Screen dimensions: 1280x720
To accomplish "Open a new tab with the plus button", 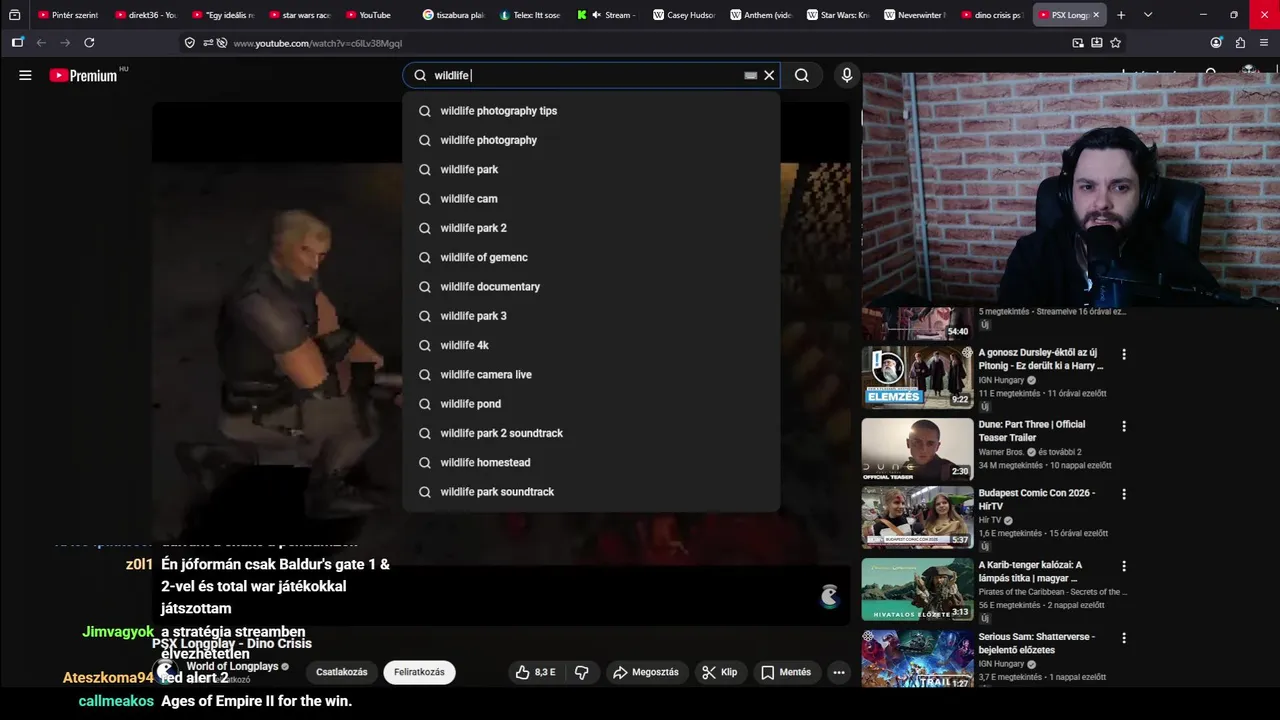I will [1121, 15].
